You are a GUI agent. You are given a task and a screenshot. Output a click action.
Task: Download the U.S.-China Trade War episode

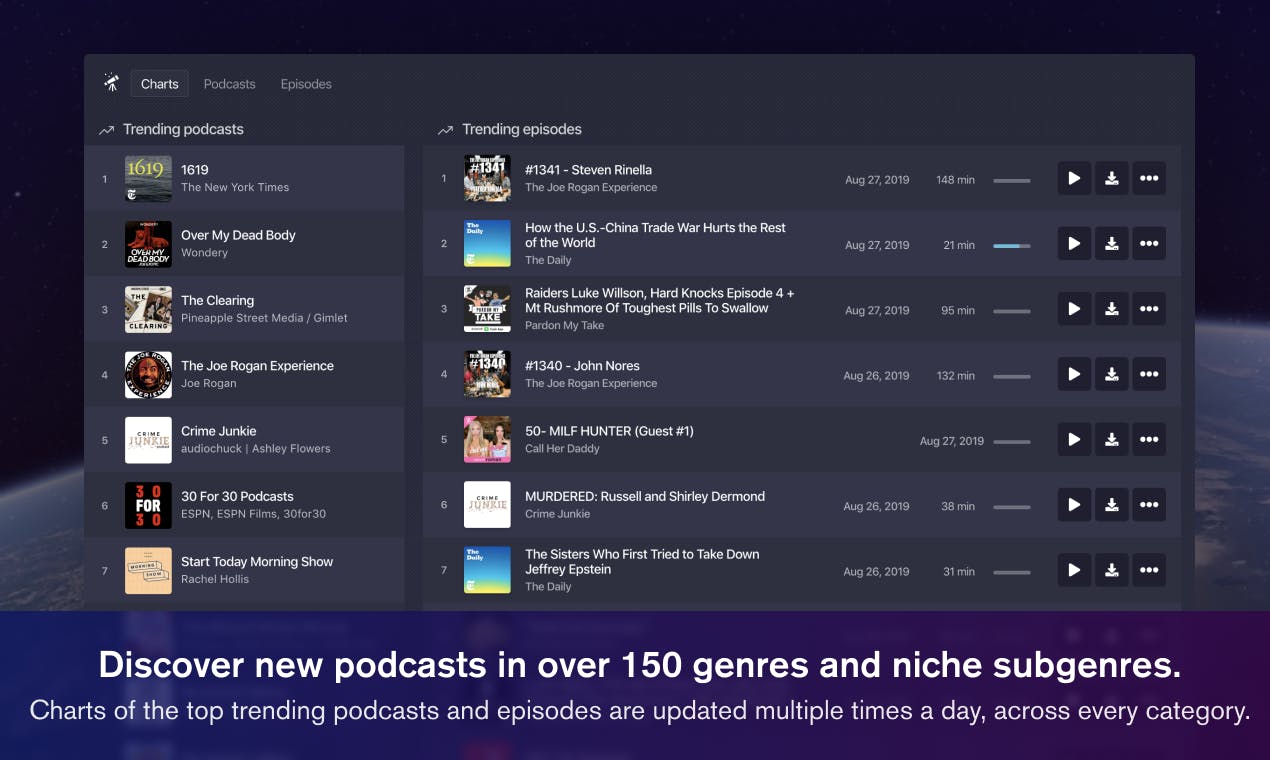1111,243
